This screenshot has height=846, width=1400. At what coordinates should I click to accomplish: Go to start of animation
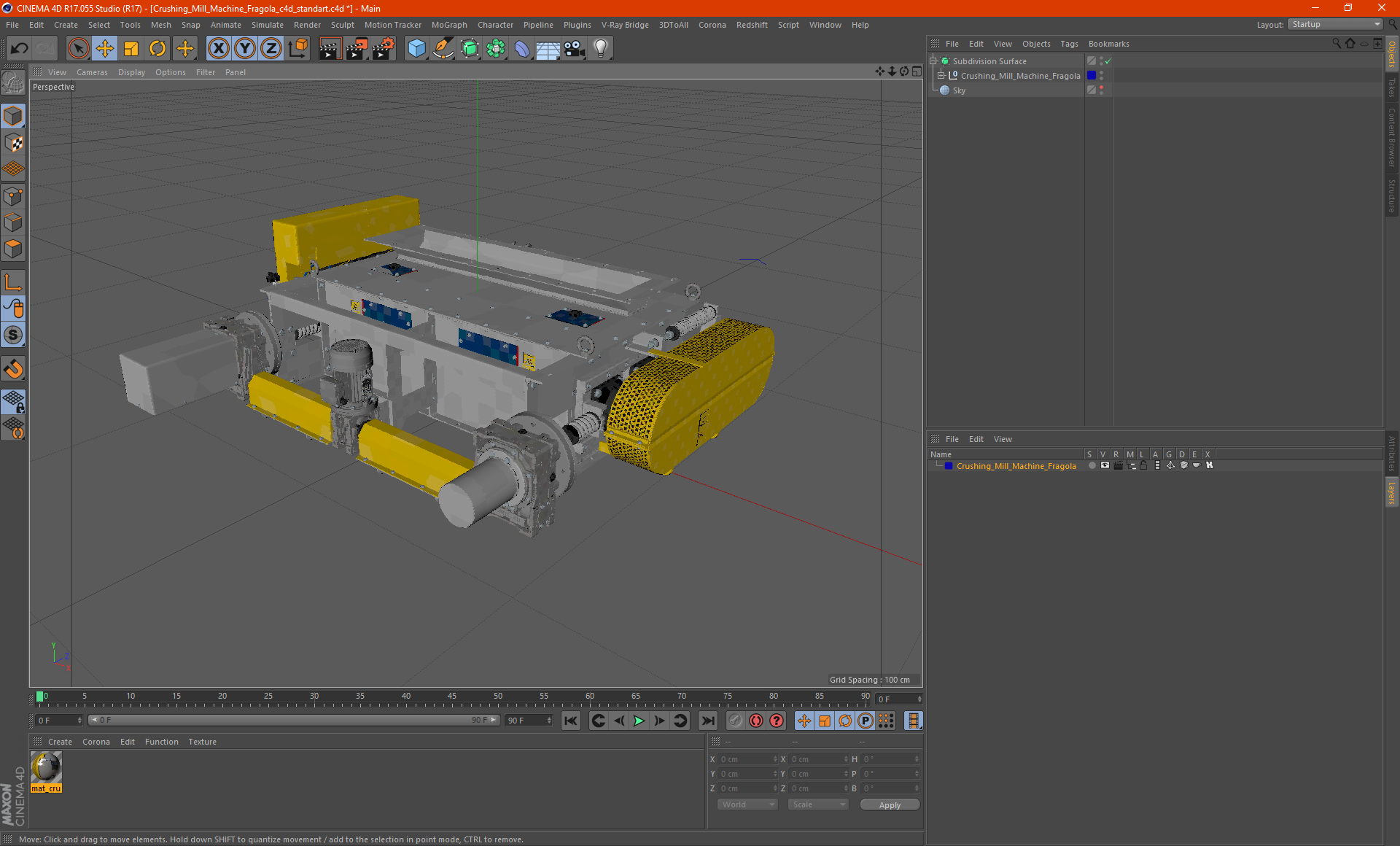(x=570, y=721)
